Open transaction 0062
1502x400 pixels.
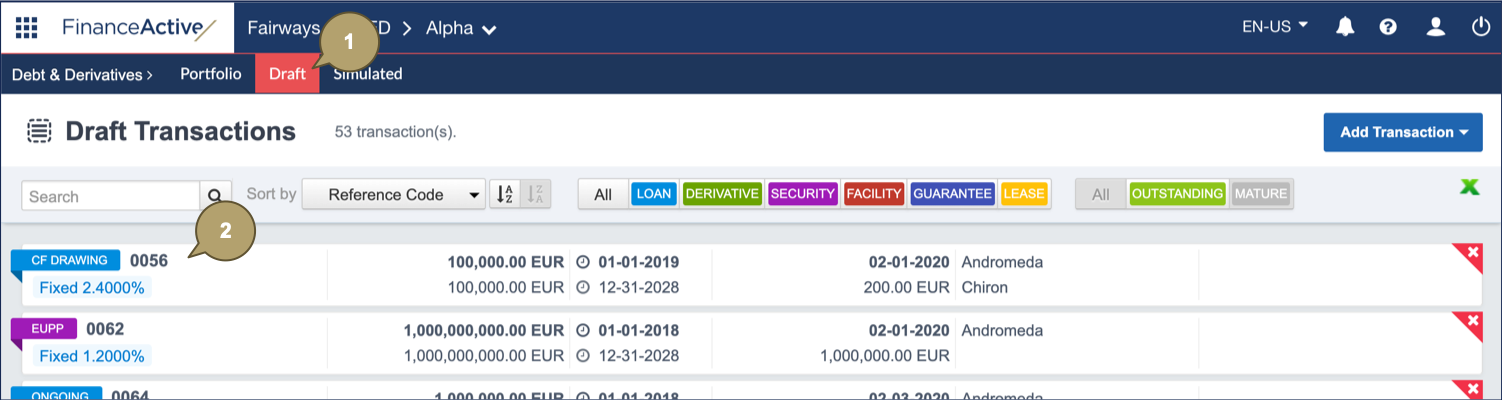pos(105,329)
